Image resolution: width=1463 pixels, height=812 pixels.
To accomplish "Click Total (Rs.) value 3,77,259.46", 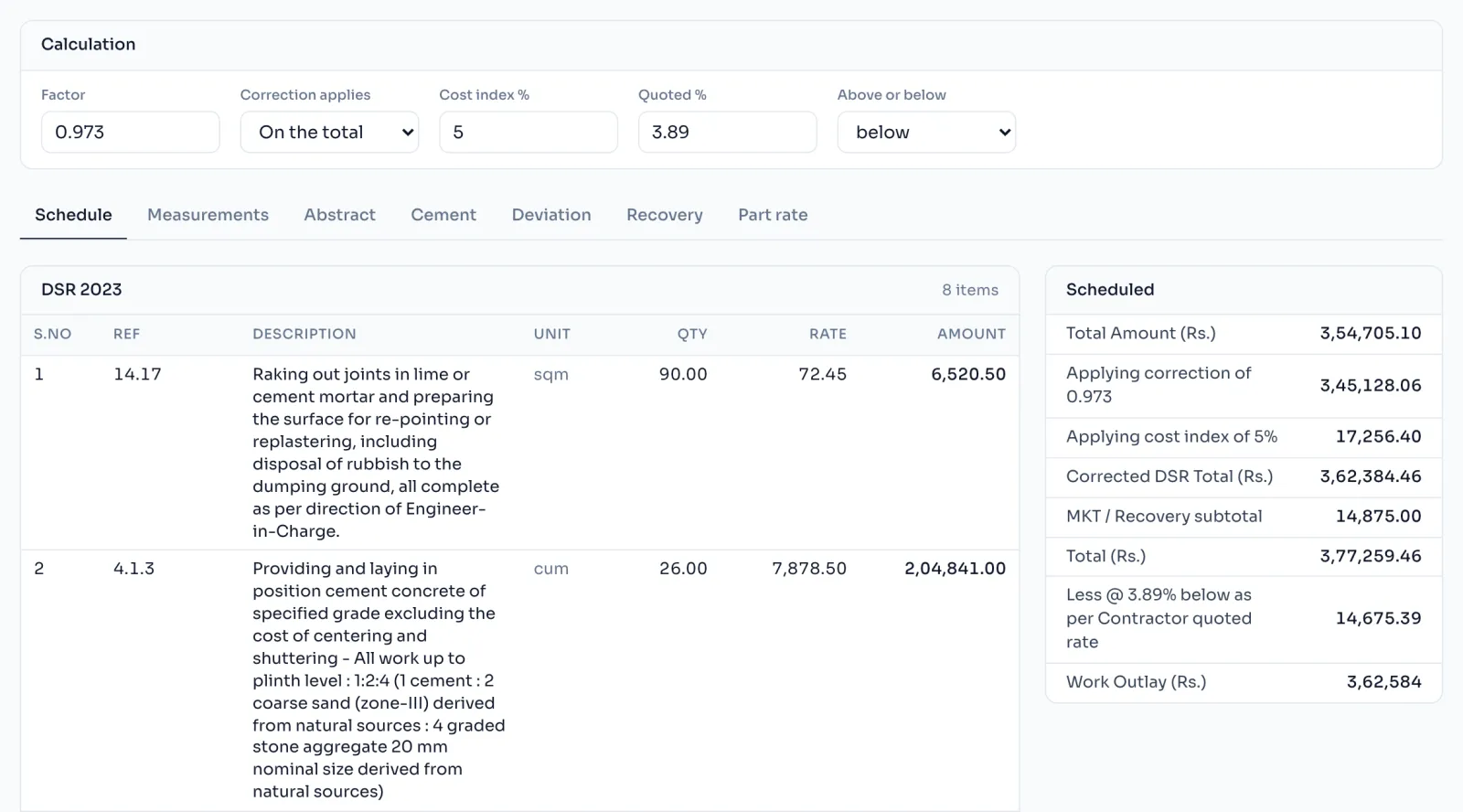I will coord(1370,556).
